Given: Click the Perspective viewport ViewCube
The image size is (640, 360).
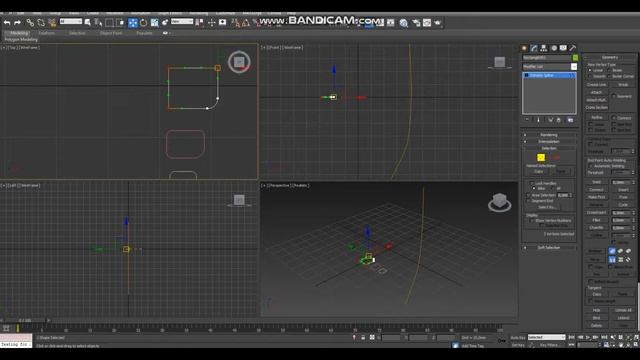Looking at the screenshot, I should [x=500, y=202].
